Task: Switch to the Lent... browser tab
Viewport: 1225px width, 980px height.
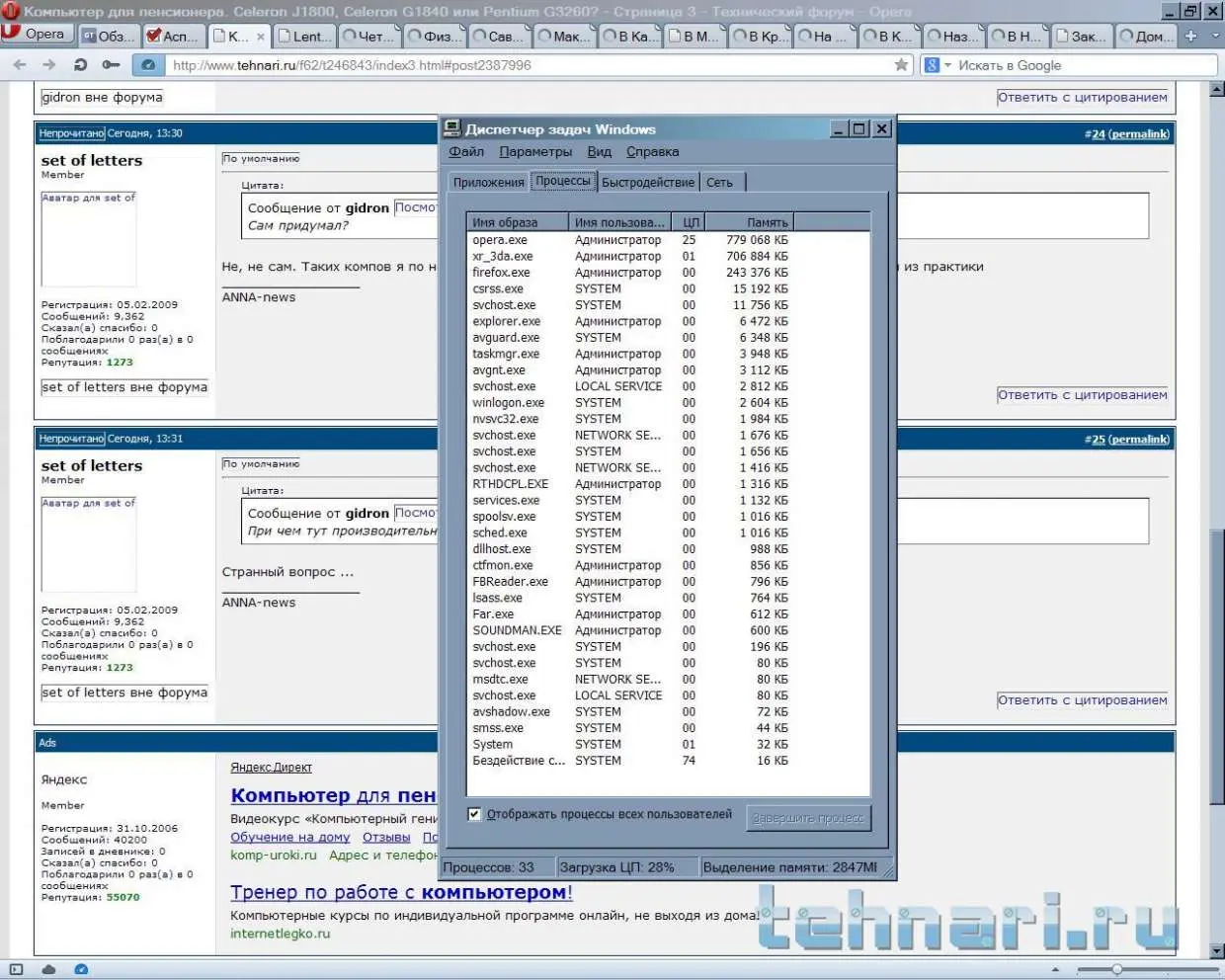Action: (302, 36)
